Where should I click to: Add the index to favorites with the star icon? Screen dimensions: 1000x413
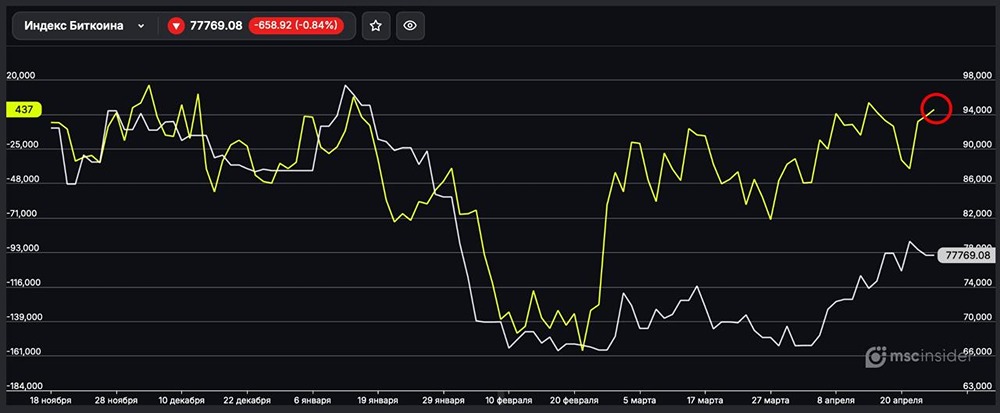(375, 26)
